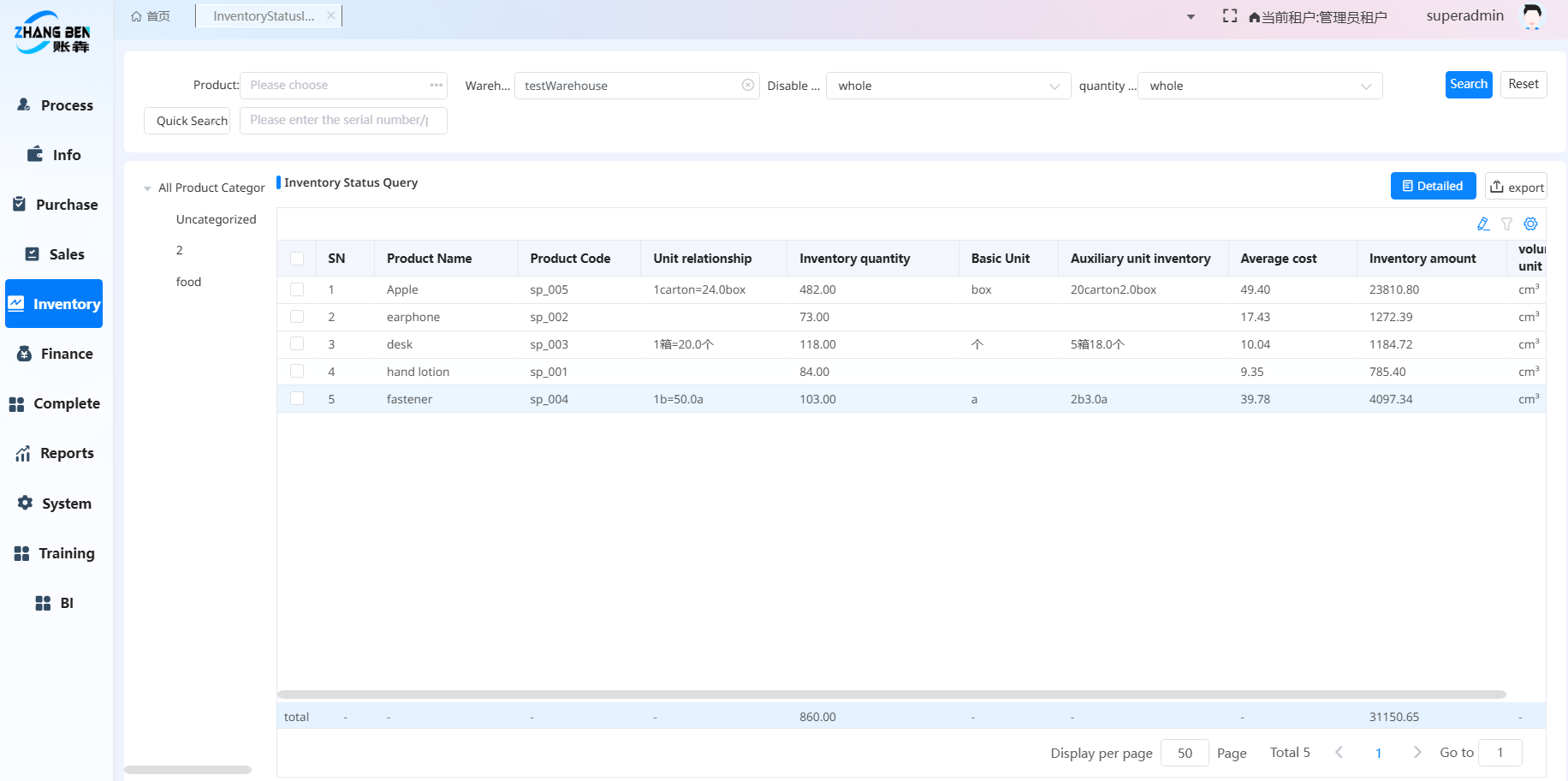This screenshot has width=1568, height=781.
Task: Check the select-all checkbox in table header
Action: click(297, 258)
